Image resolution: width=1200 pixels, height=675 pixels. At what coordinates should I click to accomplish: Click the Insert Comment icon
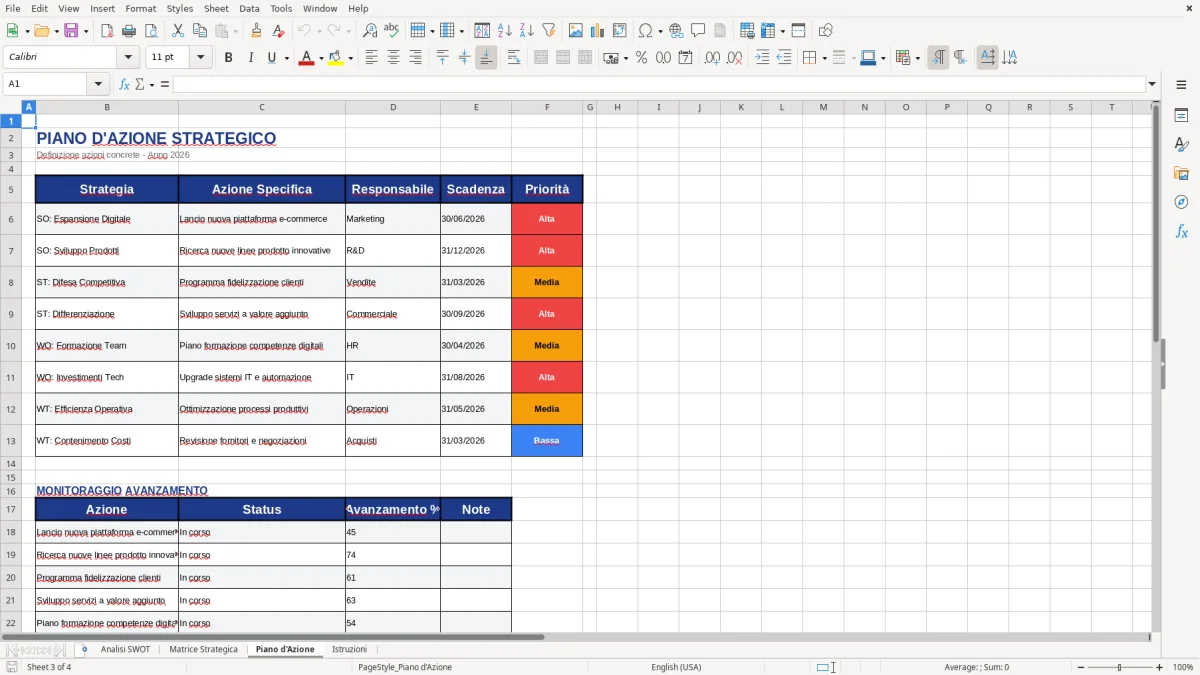coord(698,29)
